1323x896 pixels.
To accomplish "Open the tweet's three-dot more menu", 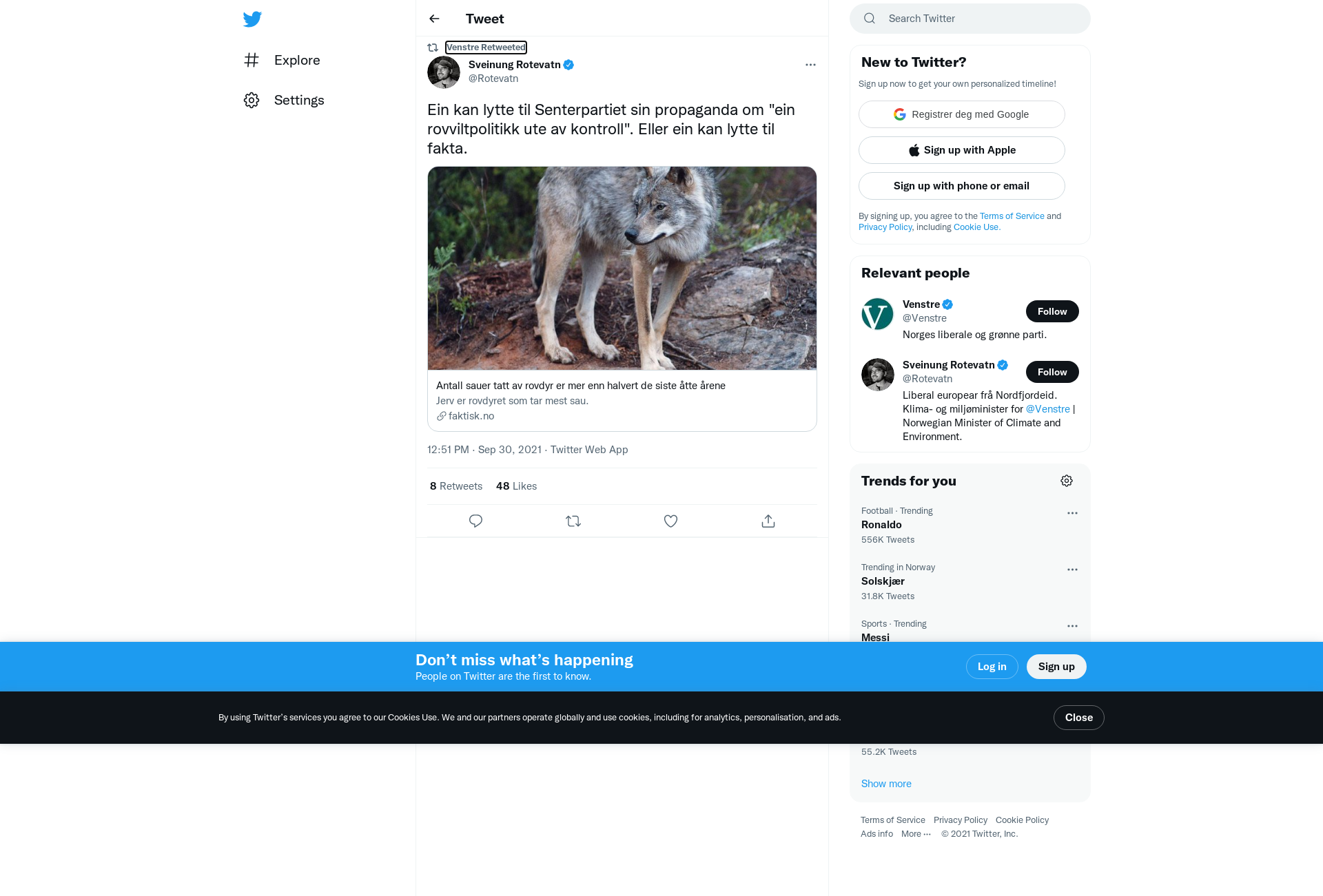I will [810, 65].
